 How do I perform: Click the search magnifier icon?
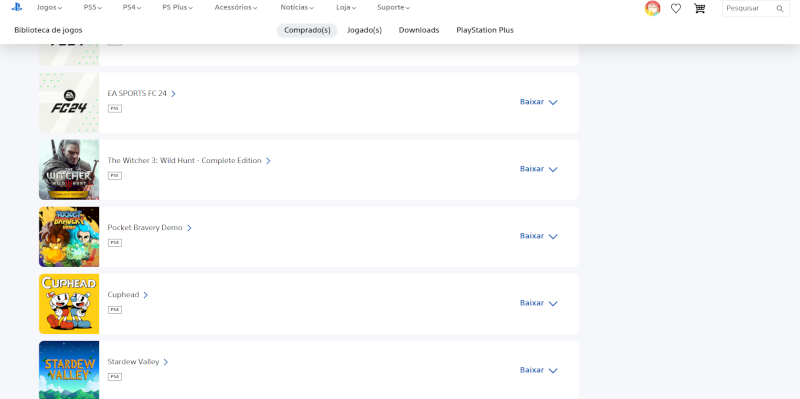click(780, 8)
